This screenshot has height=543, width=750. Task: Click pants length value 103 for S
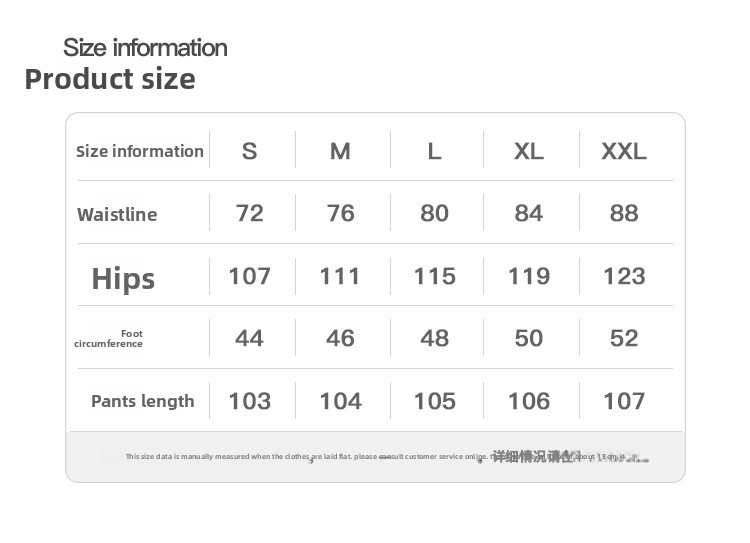click(250, 401)
